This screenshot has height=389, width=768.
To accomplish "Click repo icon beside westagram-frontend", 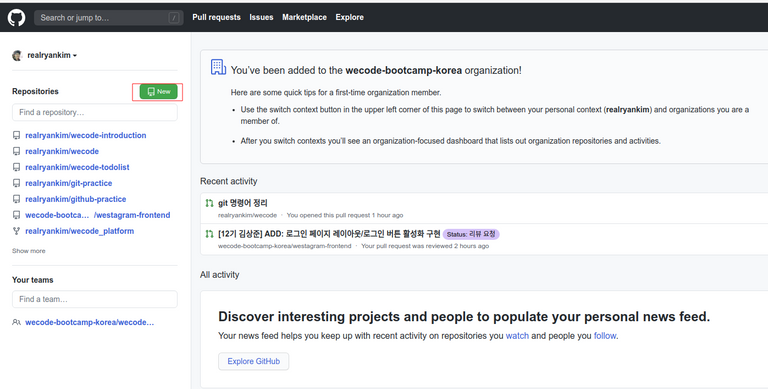I will pyautogui.click(x=17, y=215).
